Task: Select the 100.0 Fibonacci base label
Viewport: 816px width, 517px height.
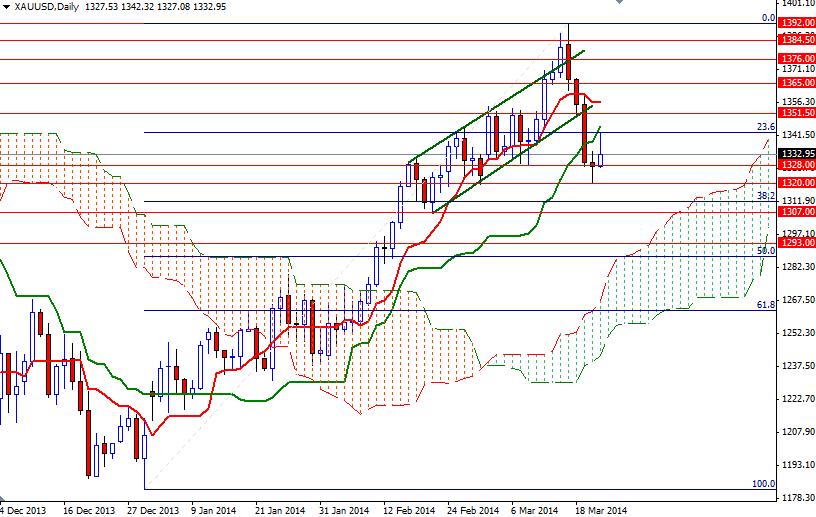Action: coord(763,483)
